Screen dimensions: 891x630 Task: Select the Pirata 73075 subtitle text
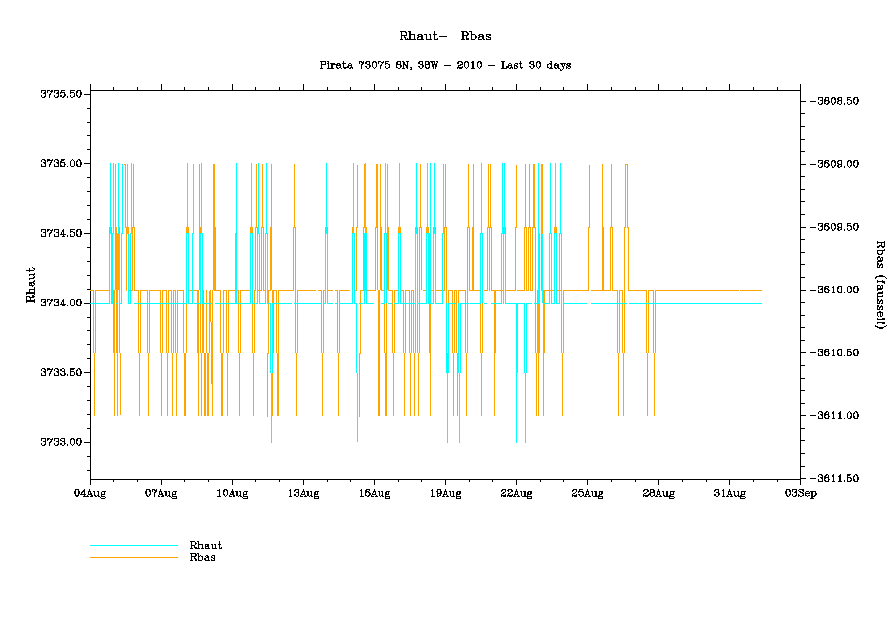tap(444, 65)
